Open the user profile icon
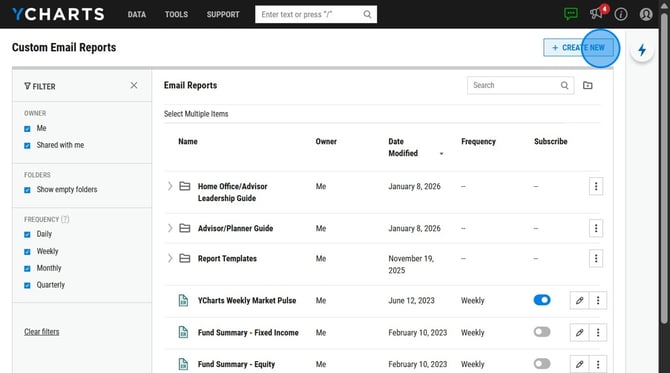 click(646, 15)
